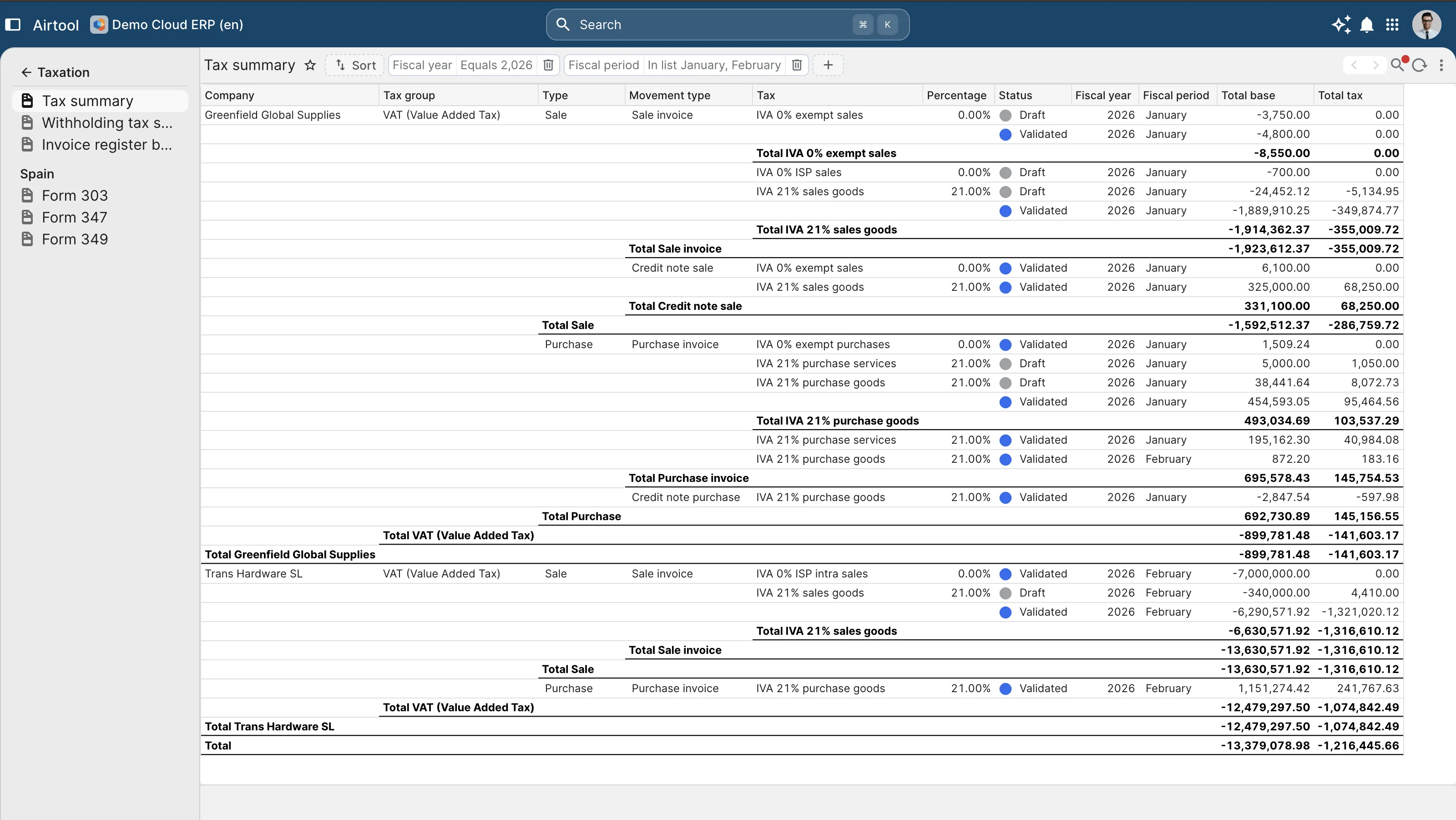This screenshot has width=1456, height=820.
Task: Select Tax summary in sidebar
Action: [x=100, y=101]
